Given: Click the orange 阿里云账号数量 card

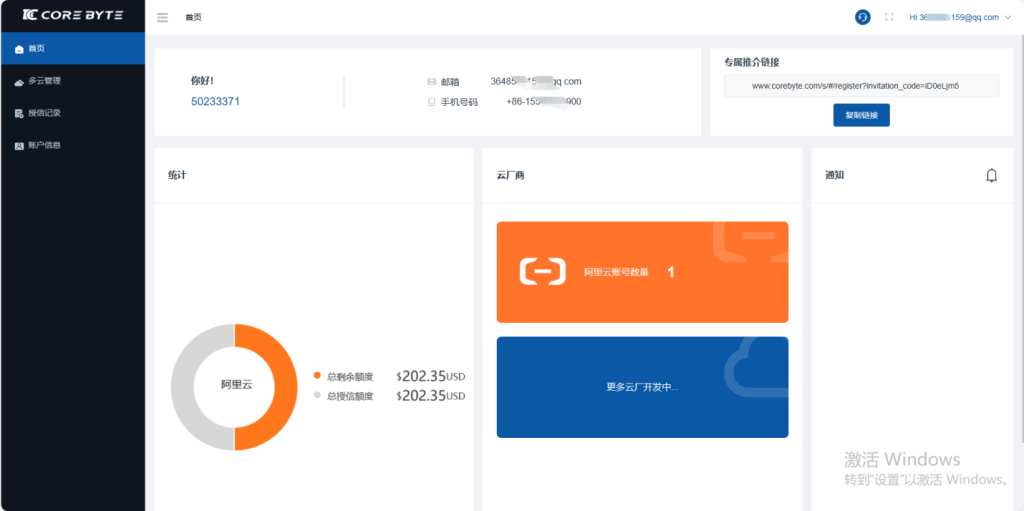Looking at the screenshot, I should tap(642, 272).
